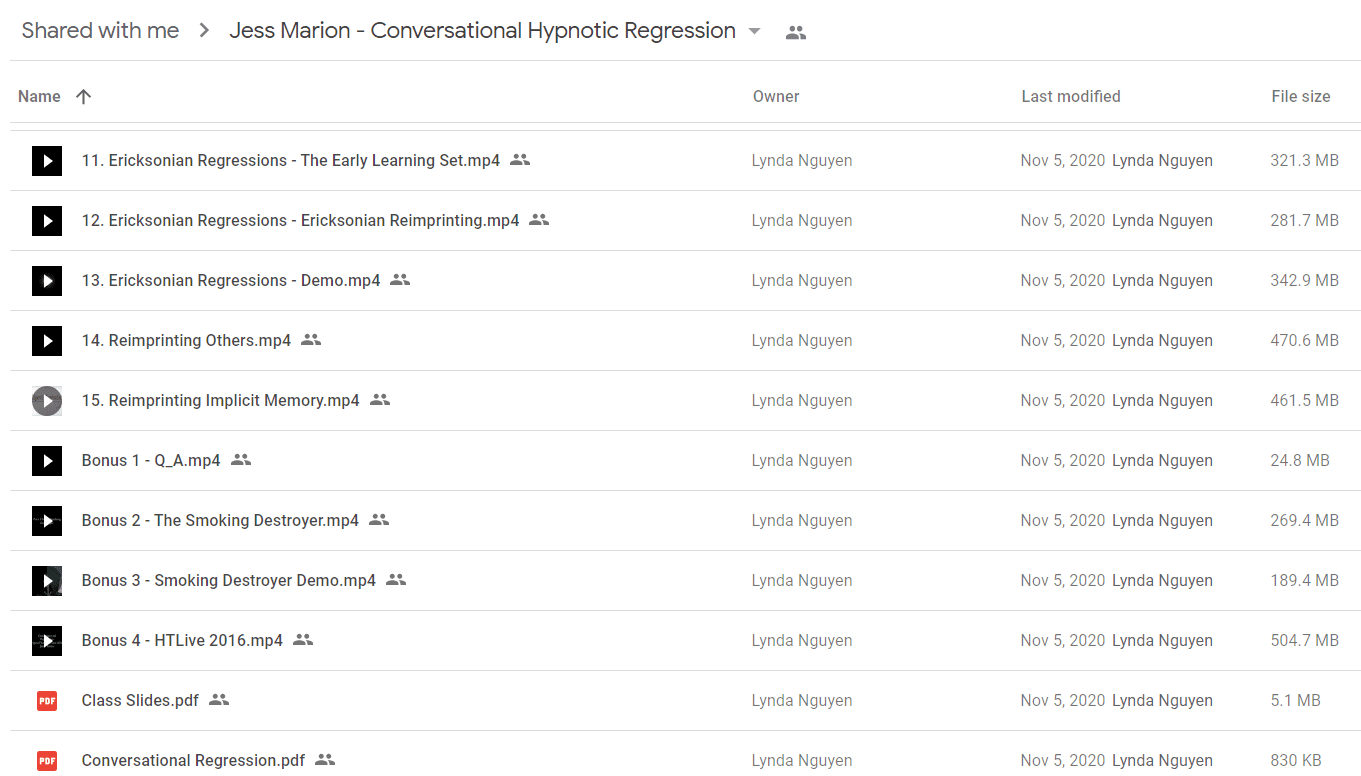1361x776 pixels.
Task: Click the video thumbnail for Bonus 3 Smoking Destroyer Demo
Action: (x=47, y=580)
